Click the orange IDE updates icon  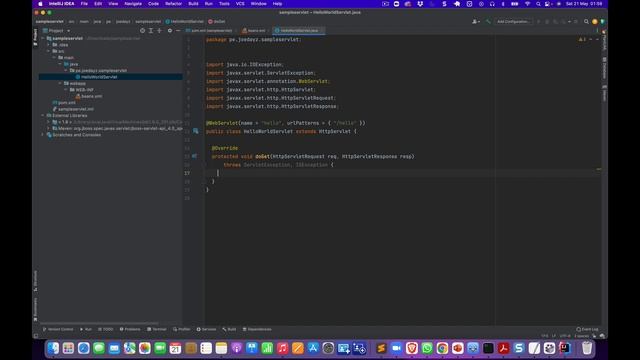(x=595, y=21)
